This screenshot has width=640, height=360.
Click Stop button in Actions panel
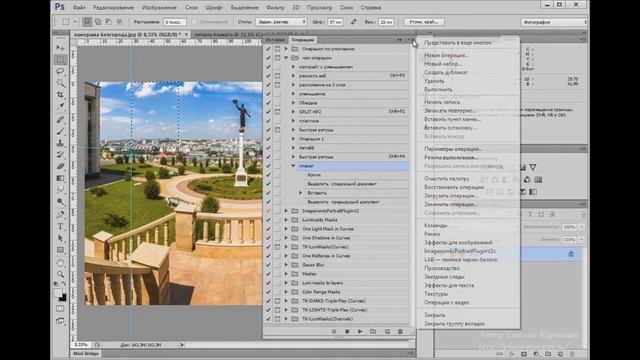point(334,331)
